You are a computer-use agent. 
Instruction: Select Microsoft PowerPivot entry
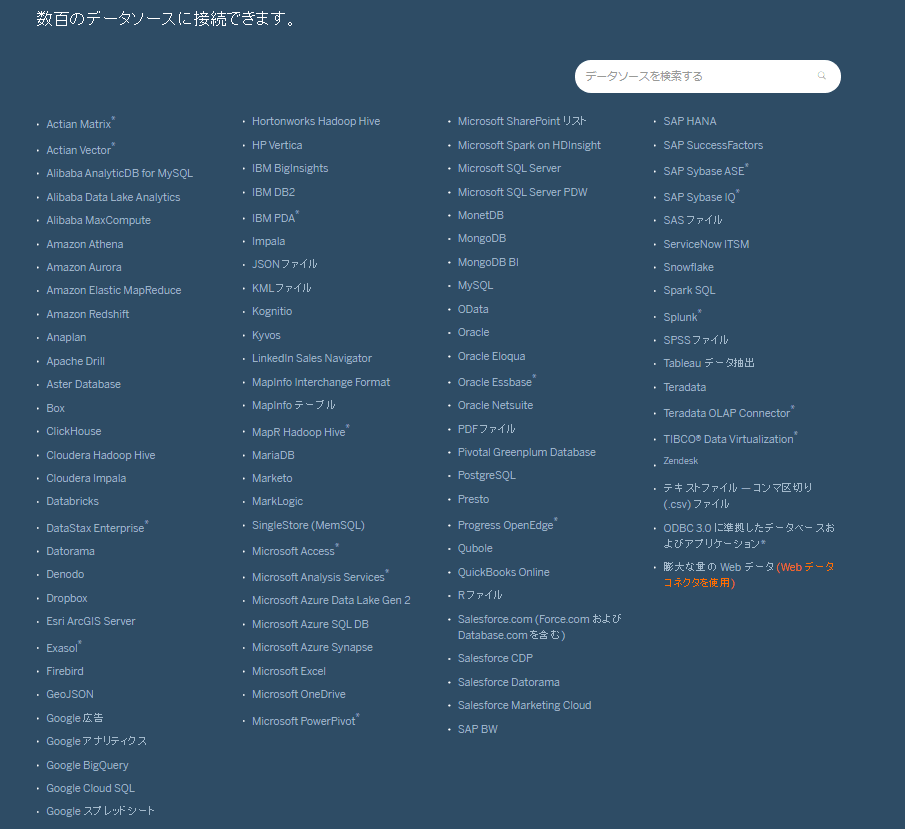coord(304,722)
